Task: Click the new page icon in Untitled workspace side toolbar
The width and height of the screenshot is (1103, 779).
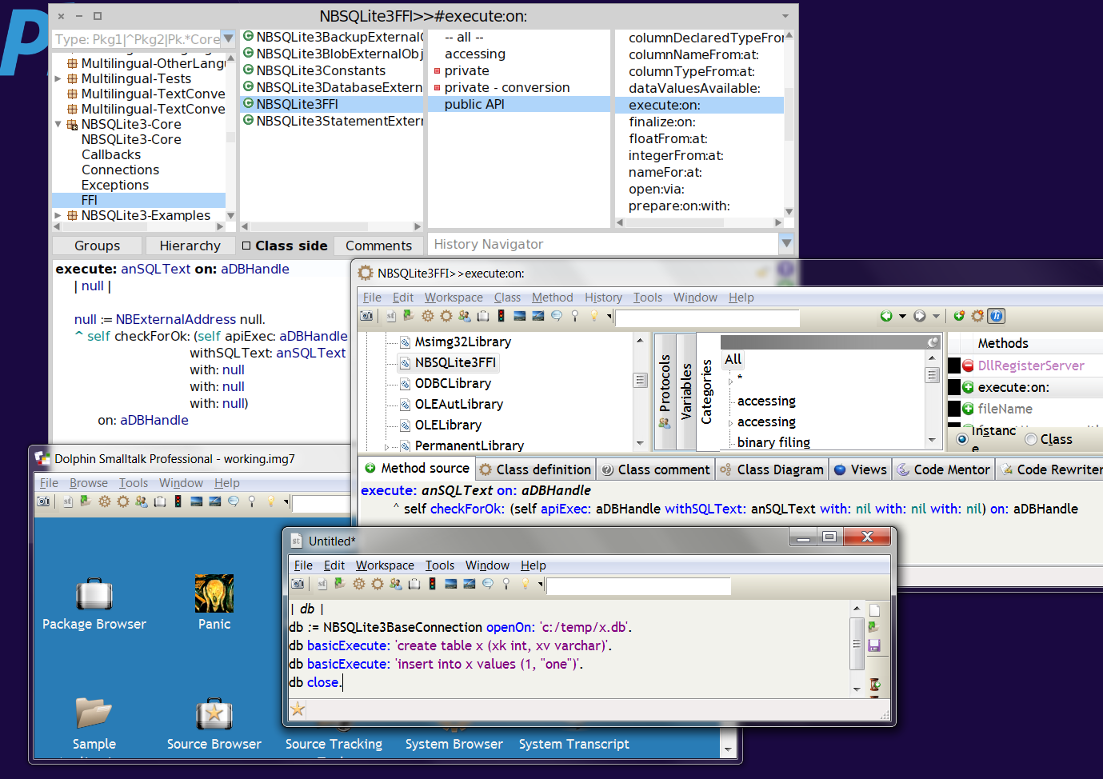Action: click(874, 610)
